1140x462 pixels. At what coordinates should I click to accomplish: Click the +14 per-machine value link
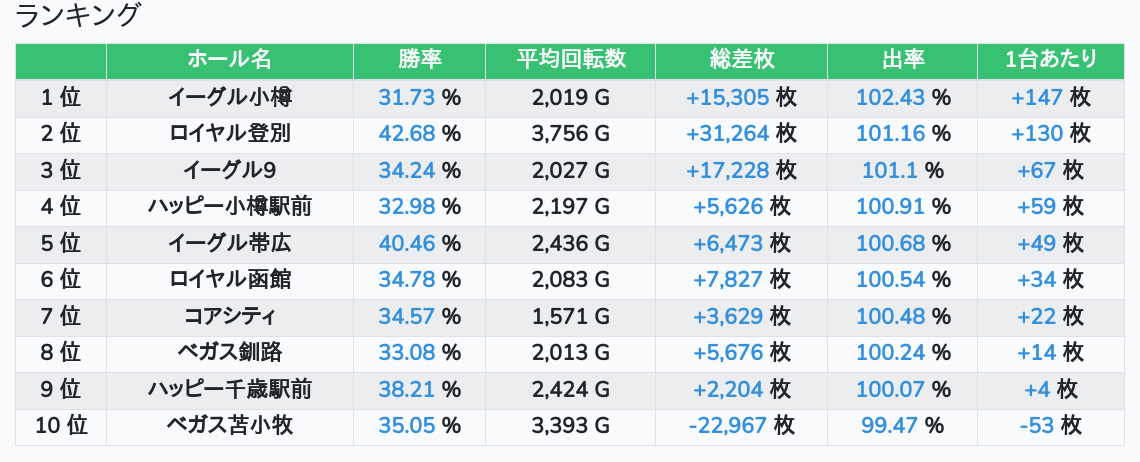click(x=1037, y=352)
